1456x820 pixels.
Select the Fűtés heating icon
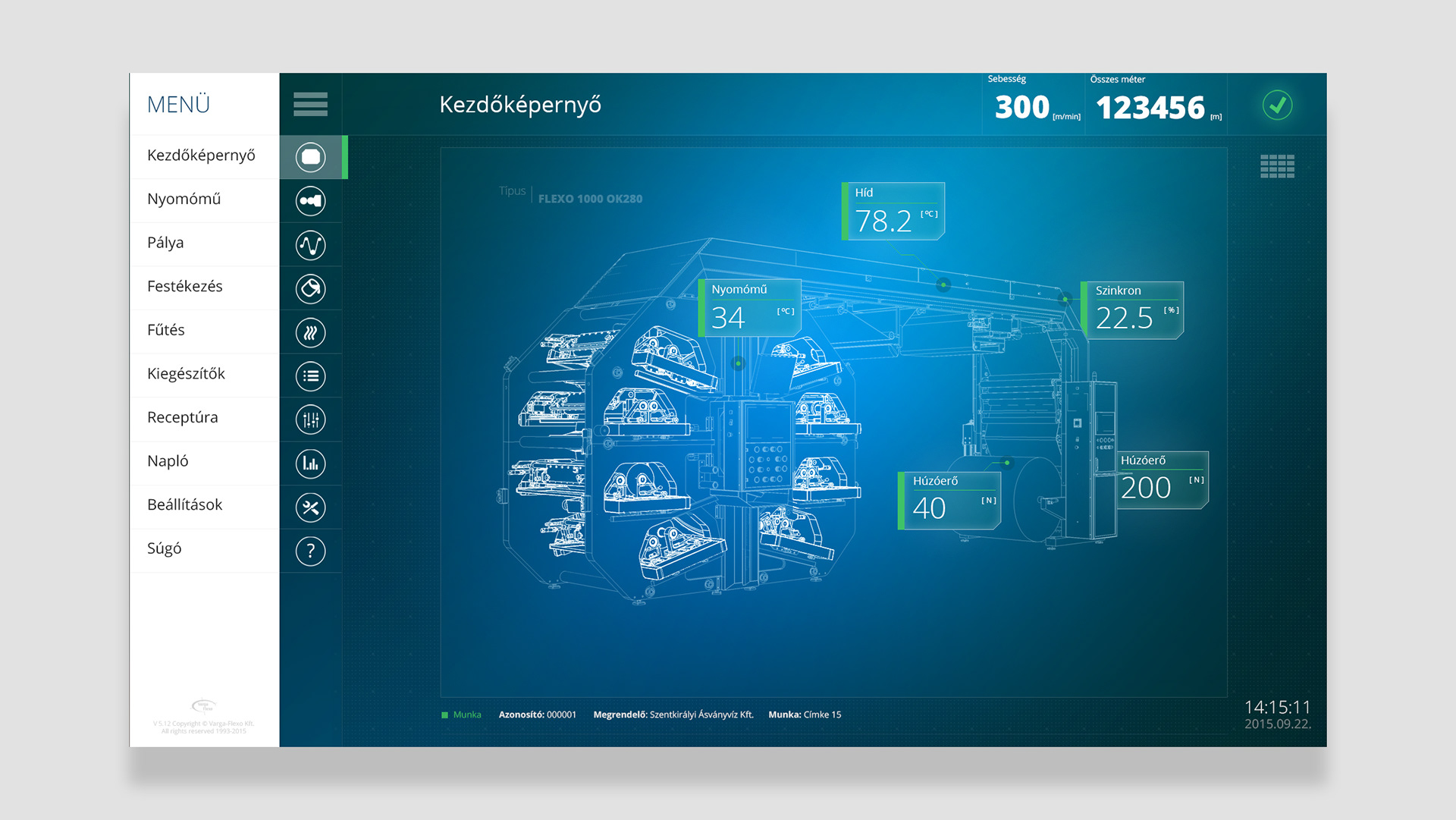pyautogui.click(x=310, y=332)
